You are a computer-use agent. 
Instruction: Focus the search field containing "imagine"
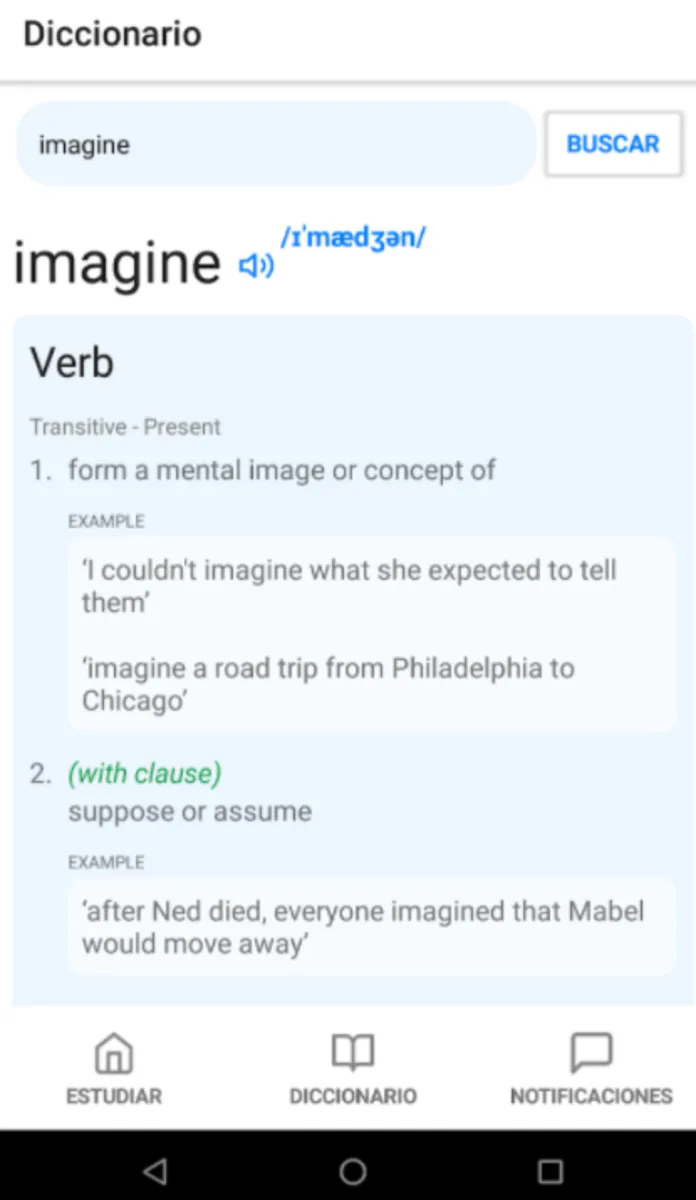click(x=276, y=144)
